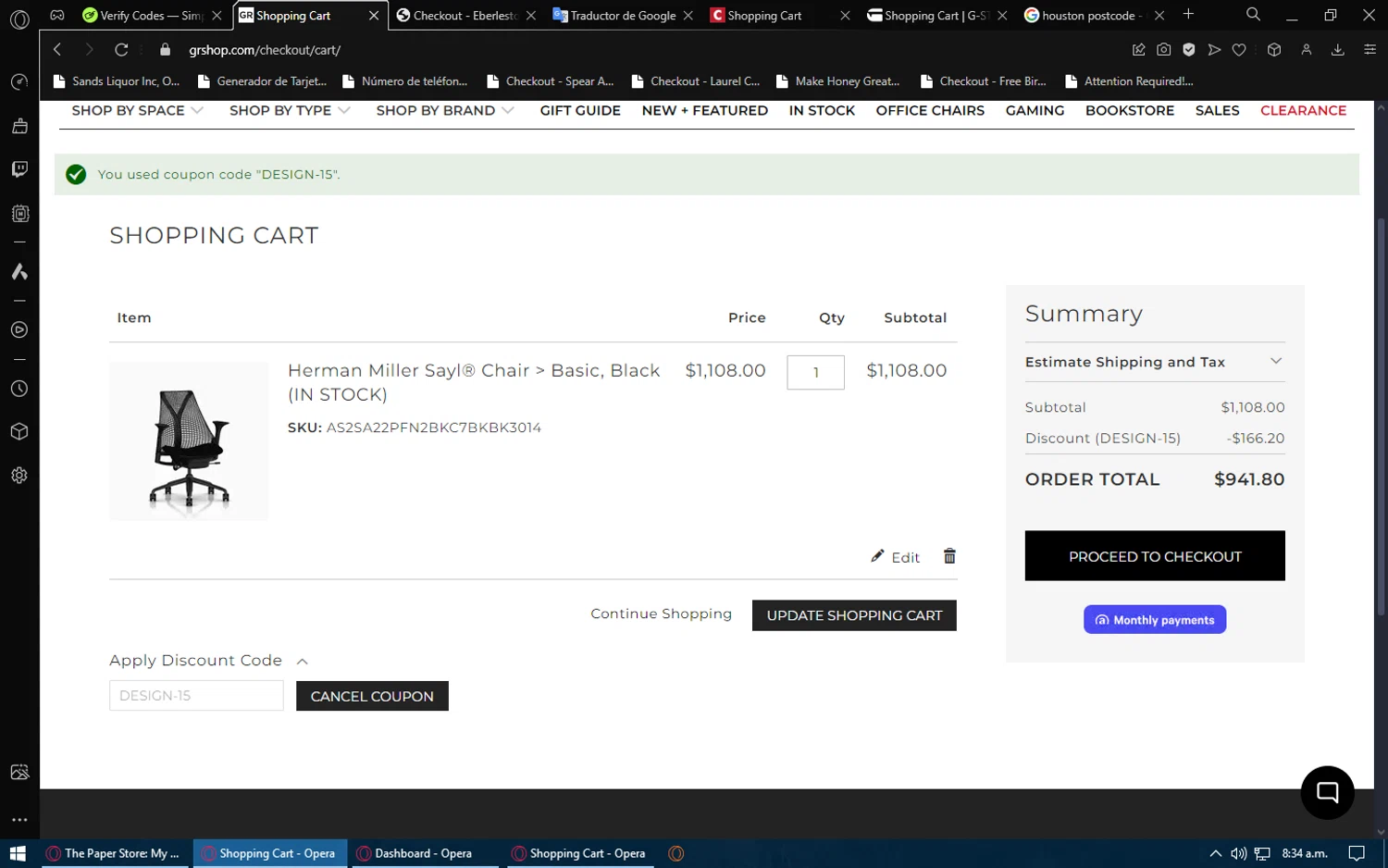1388x868 pixels.
Task: Open the Make Honey Great bookmark
Action: (838, 81)
